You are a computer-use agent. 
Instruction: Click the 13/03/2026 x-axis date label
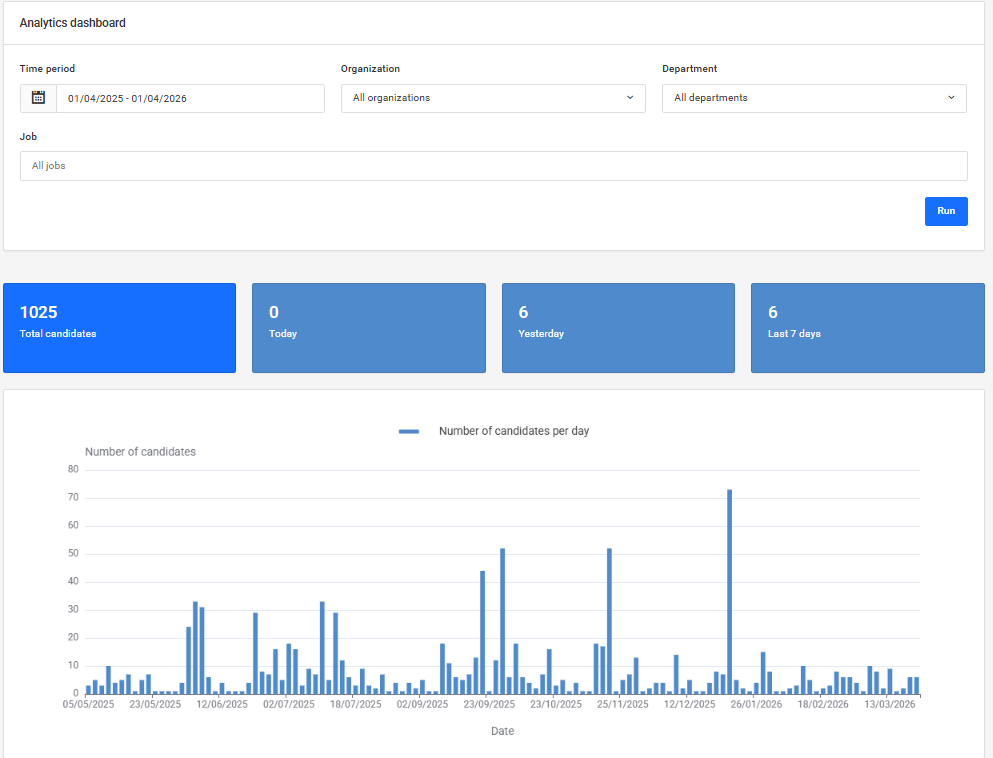[890, 704]
